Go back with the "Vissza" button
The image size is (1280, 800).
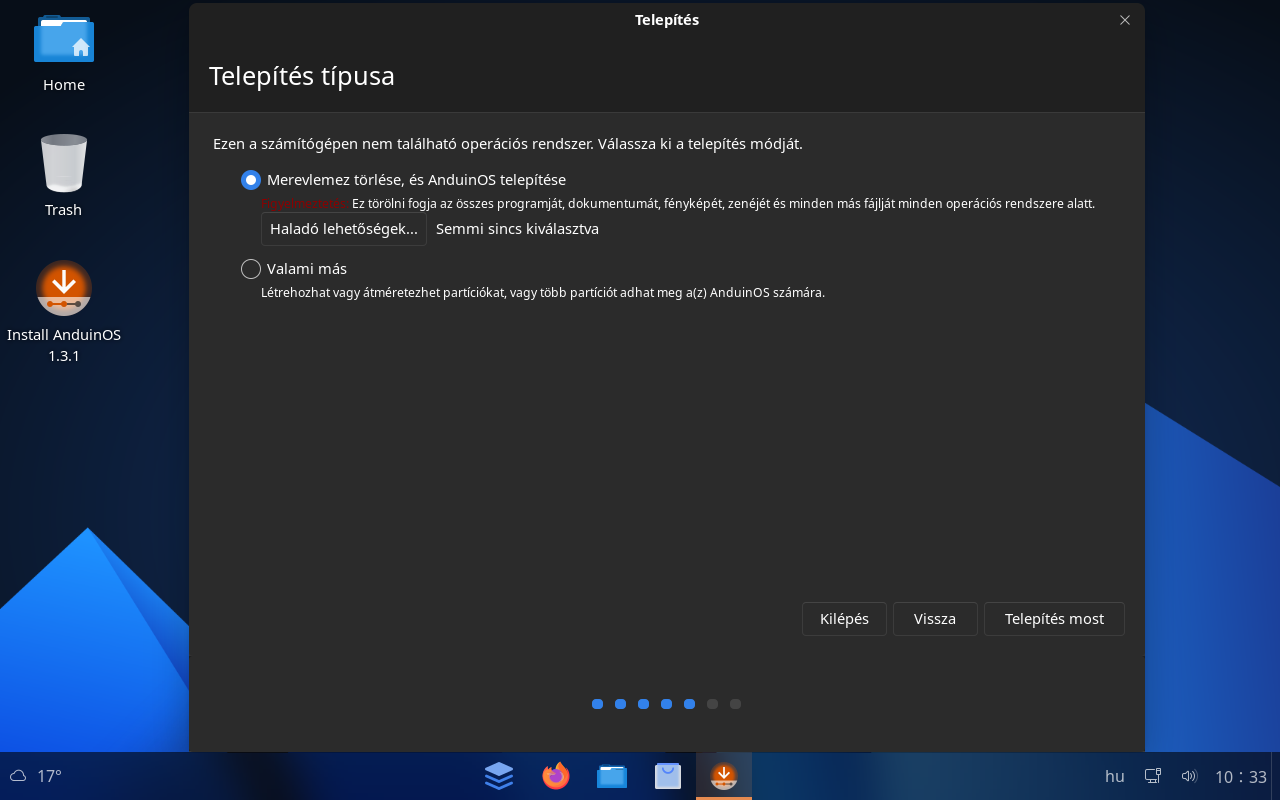tap(935, 619)
